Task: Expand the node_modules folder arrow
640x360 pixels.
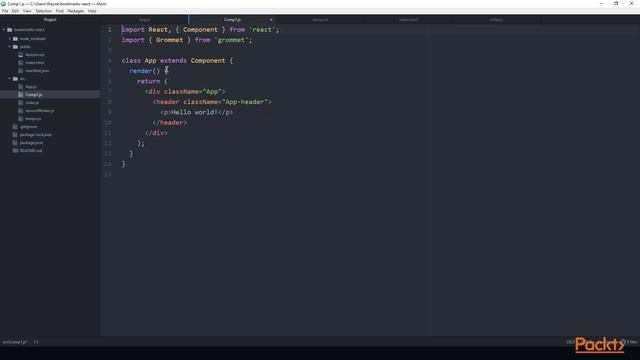Action: [10, 38]
